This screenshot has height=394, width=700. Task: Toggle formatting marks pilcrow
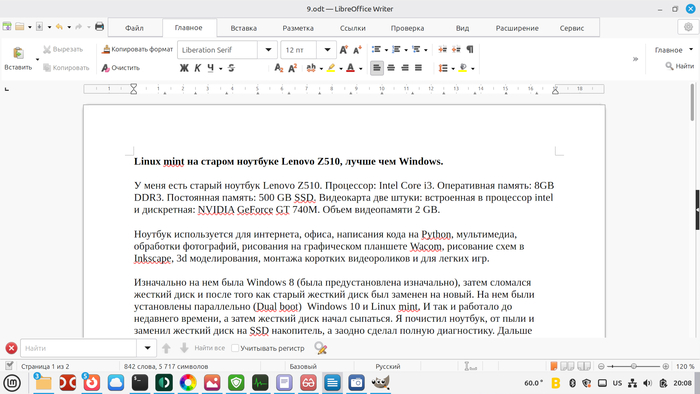point(470,50)
